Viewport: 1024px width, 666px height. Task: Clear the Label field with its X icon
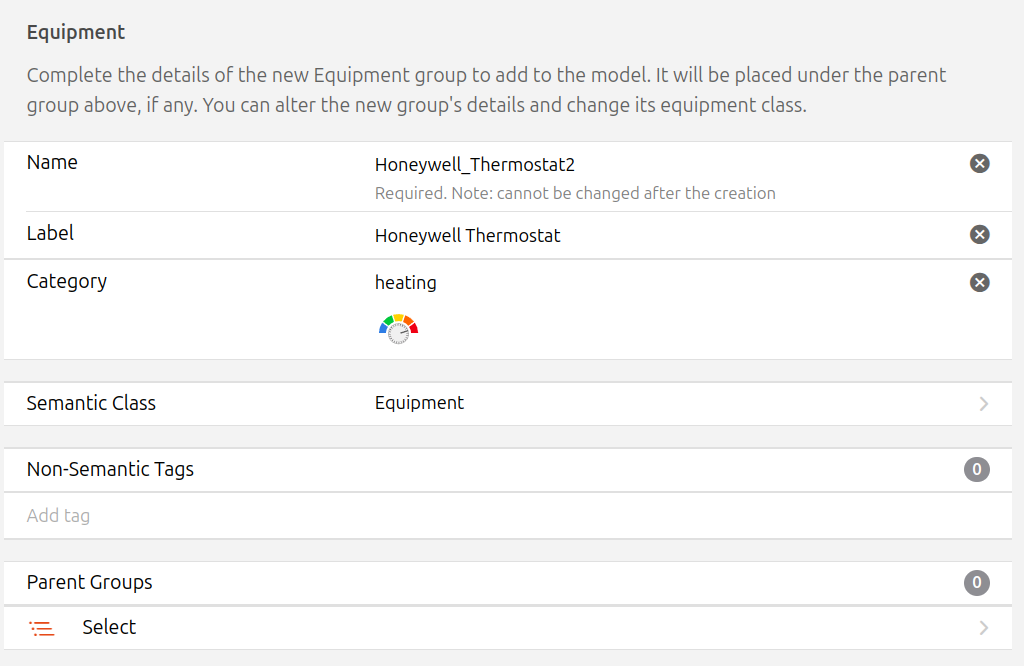pos(980,234)
